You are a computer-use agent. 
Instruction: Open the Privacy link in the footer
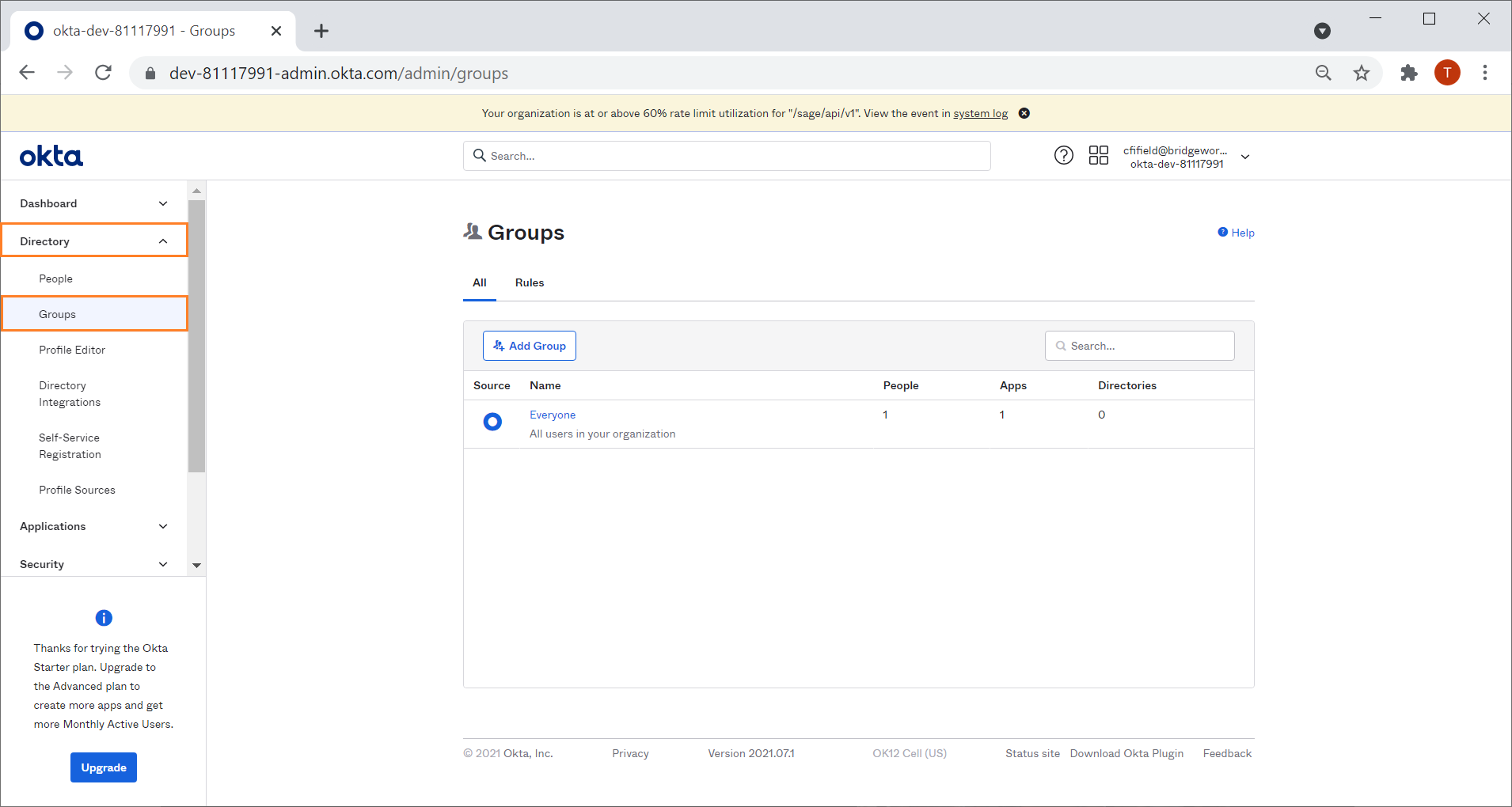[630, 753]
